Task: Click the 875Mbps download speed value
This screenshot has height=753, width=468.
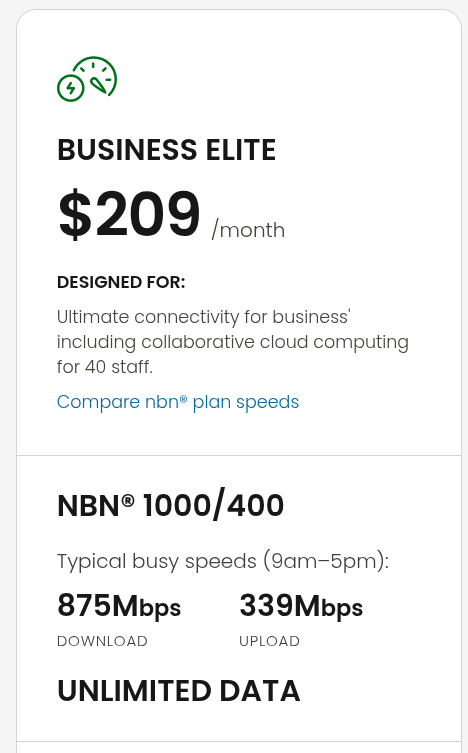Action: coord(119,605)
